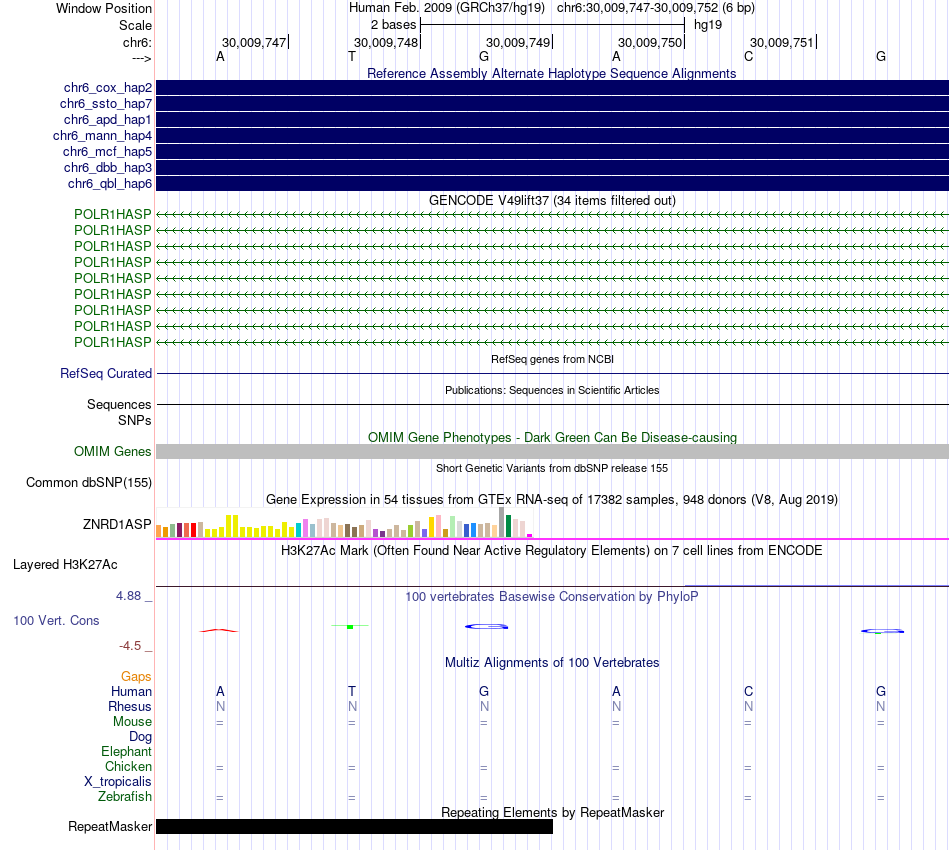Select the X_tropicalis species label
This screenshot has width=950, height=850.
(x=118, y=782)
